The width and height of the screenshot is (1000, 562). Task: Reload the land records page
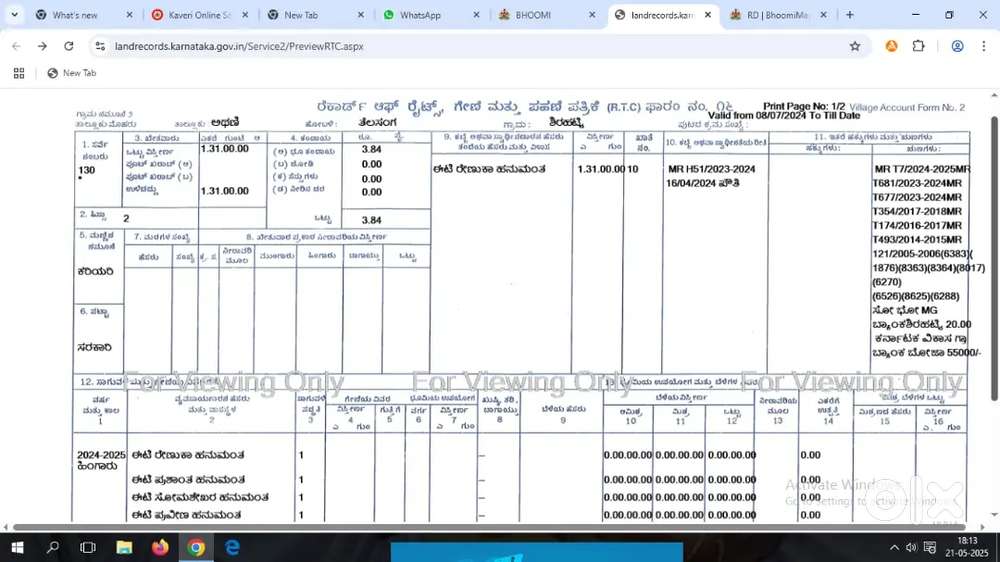click(68, 46)
